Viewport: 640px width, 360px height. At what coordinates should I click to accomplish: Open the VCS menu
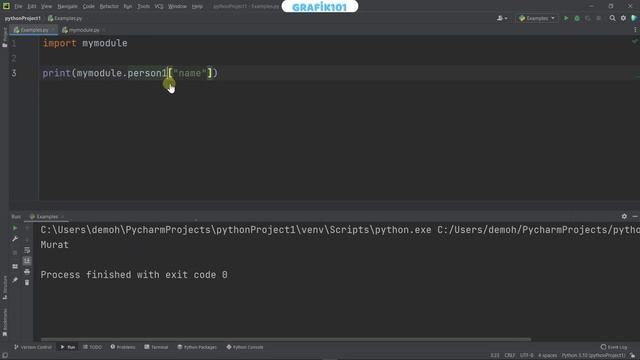(x=159, y=7)
